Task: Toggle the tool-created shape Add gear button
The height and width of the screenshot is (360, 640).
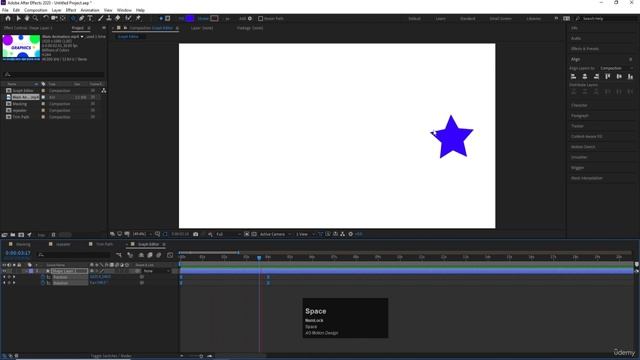Action: [x=250, y=18]
